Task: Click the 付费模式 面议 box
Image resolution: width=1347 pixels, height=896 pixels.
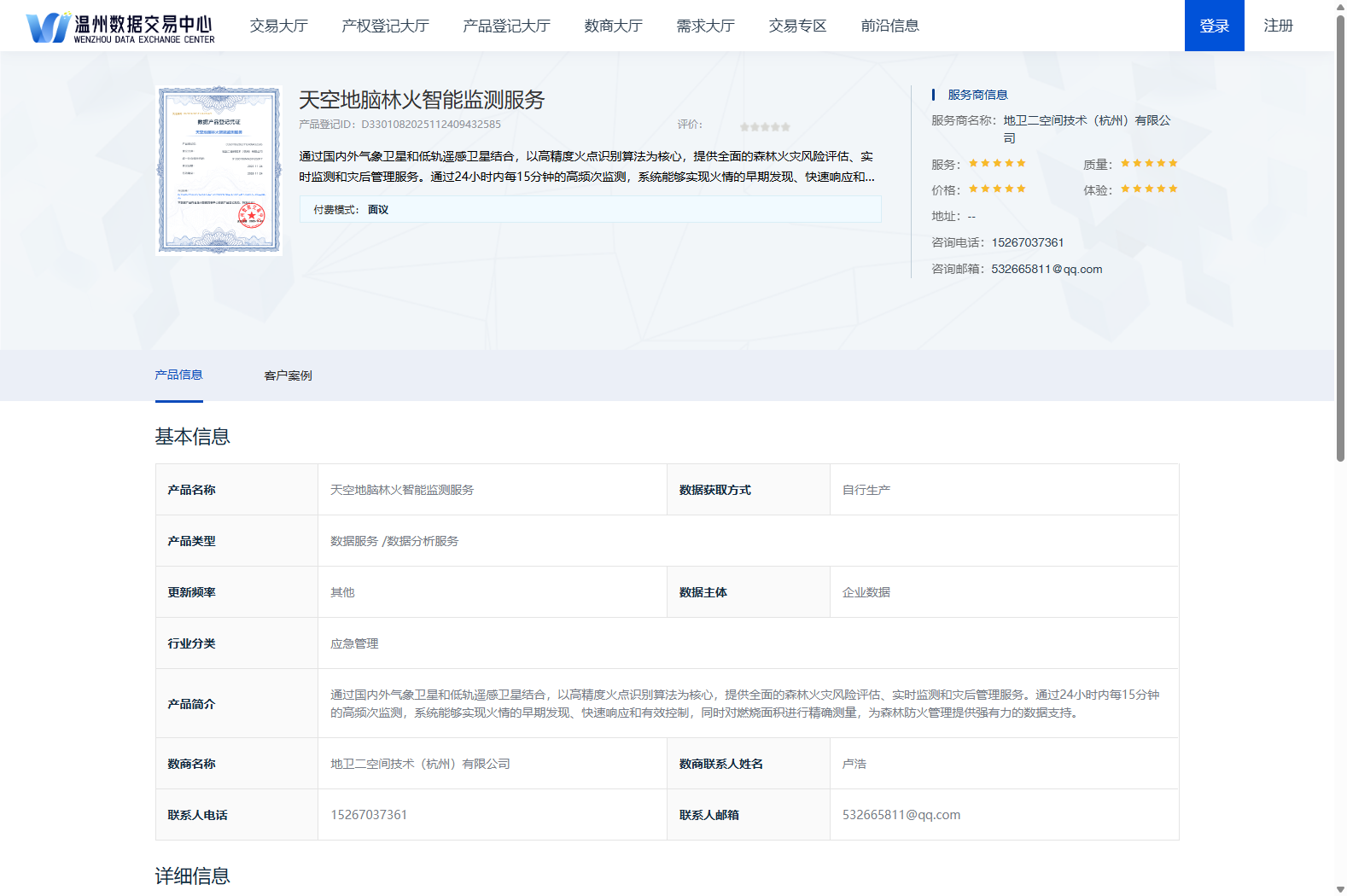Action: coord(590,209)
